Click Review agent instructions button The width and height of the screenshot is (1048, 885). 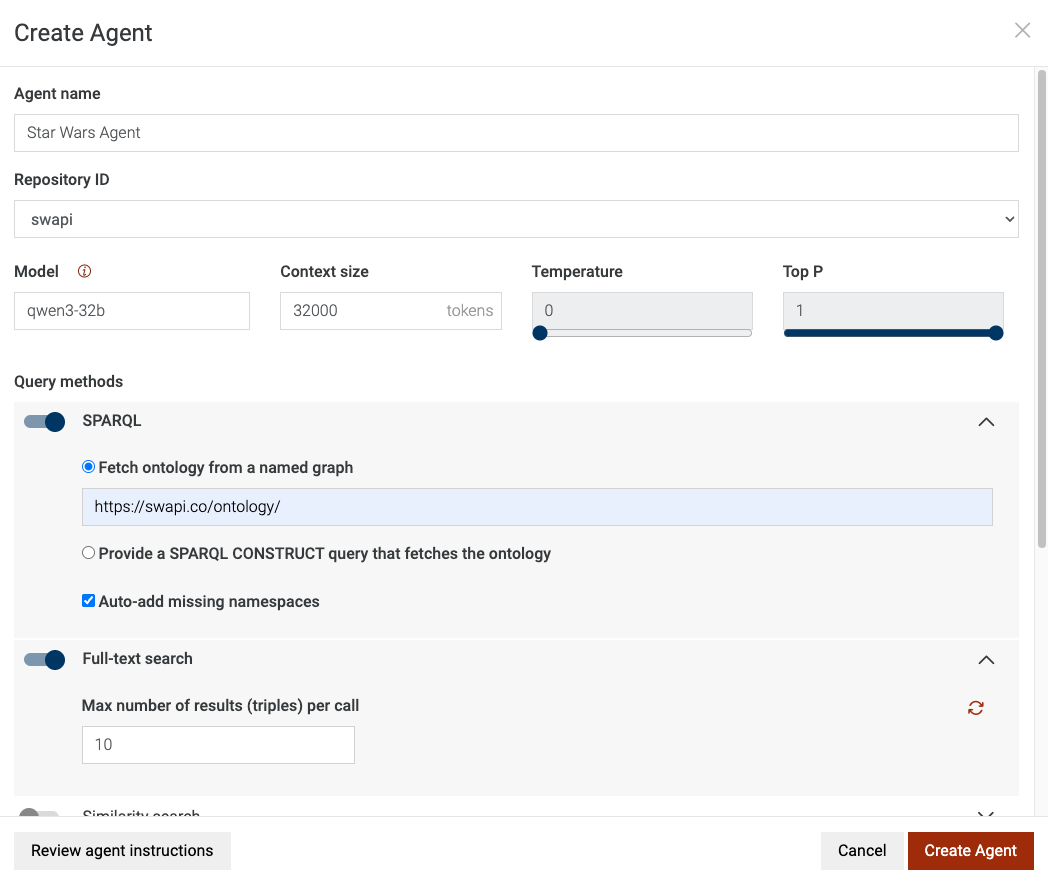122,850
